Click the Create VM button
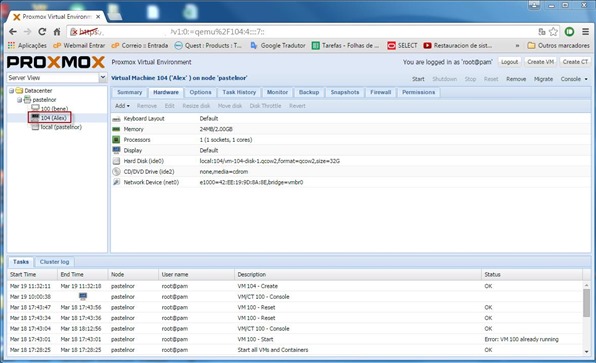The width and height of the screenshot is (596, 363). coord(541,62)
